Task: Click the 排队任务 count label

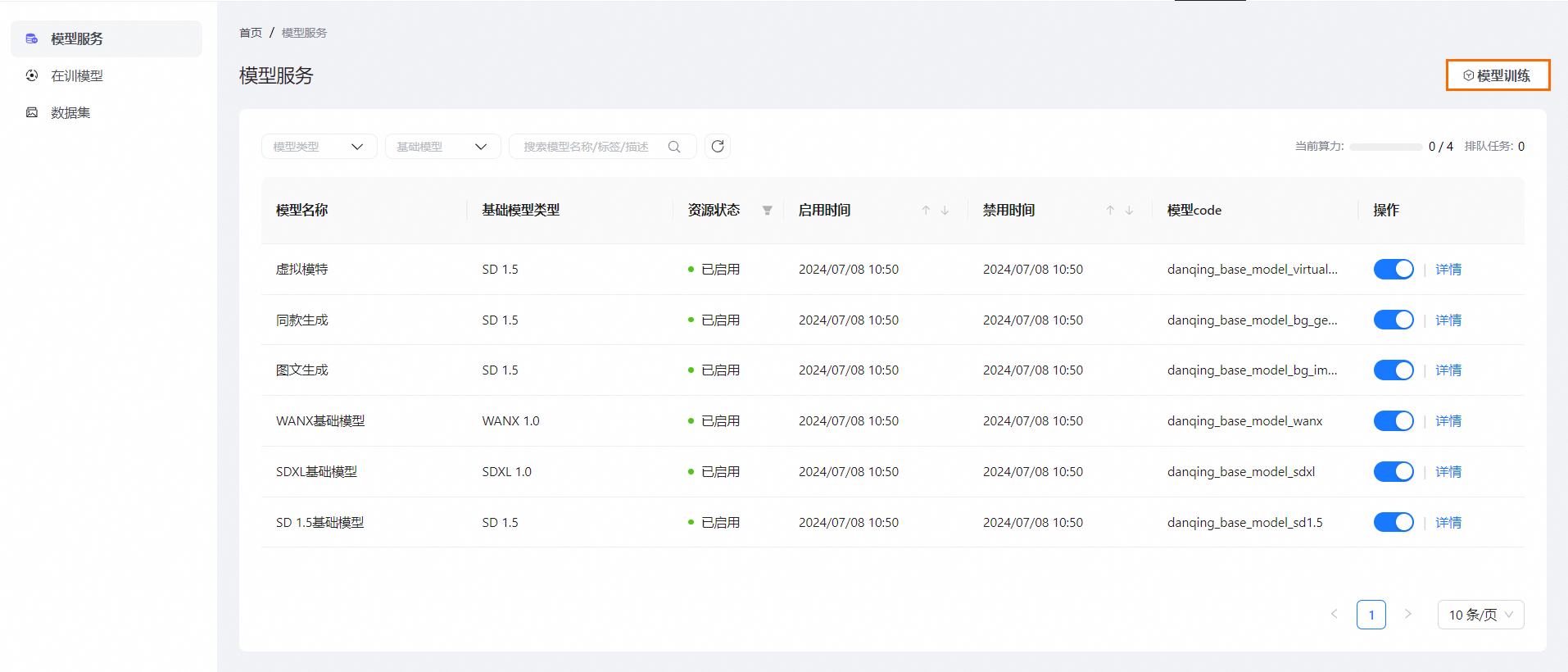Action: (x=1495, y=147)
